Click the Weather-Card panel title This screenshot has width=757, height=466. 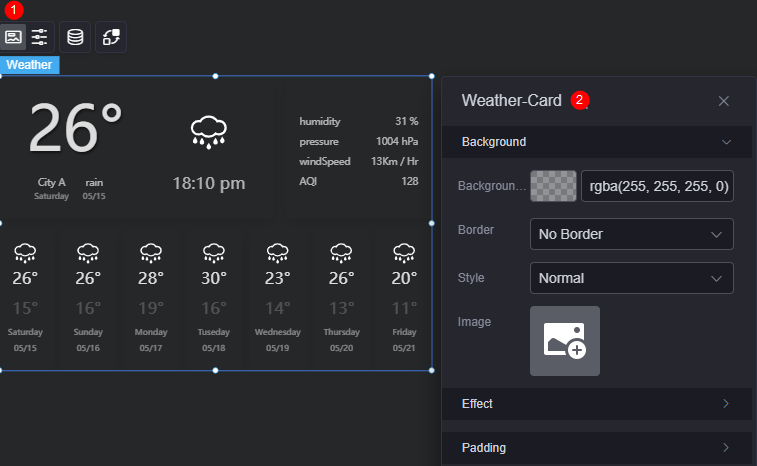tap(512, 101)
